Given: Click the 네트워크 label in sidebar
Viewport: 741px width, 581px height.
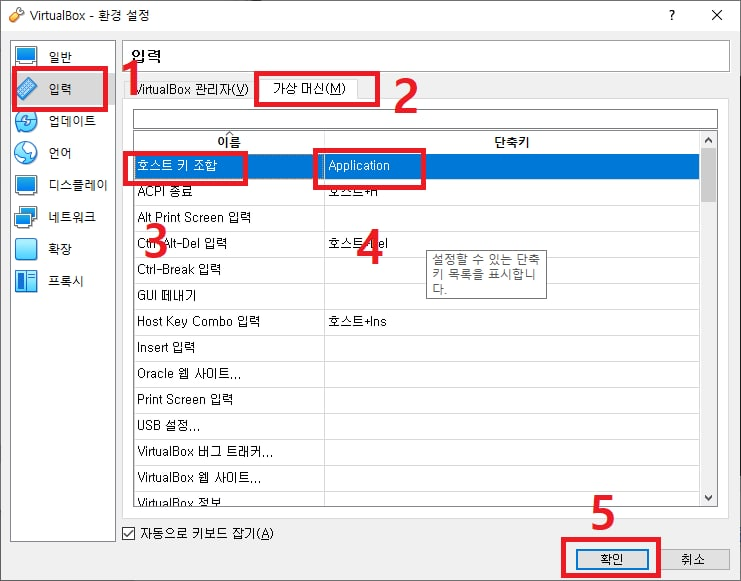Looking at the screenshot, I should (72, 217).
